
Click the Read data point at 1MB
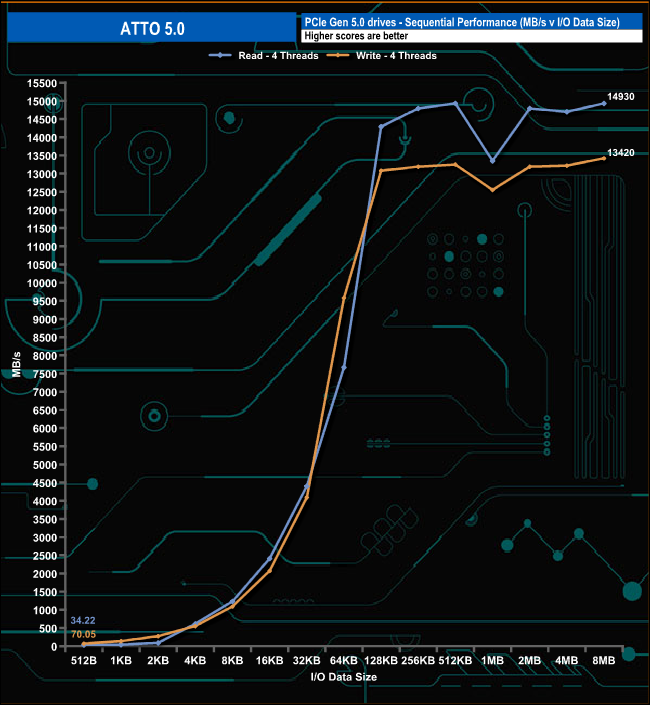(x=492, y=161)
